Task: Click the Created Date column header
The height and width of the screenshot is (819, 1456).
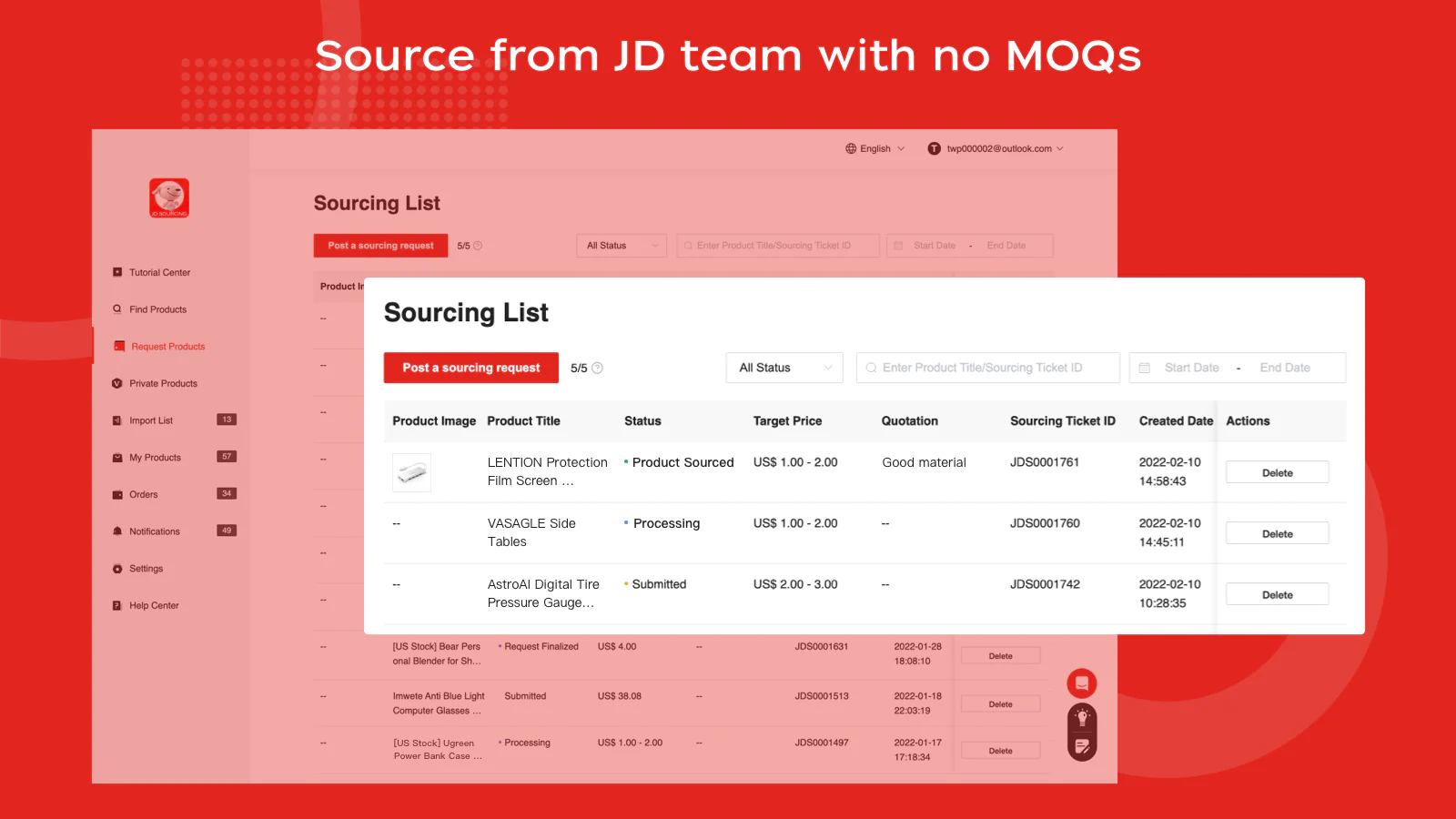Action: tap(1176, 420)
